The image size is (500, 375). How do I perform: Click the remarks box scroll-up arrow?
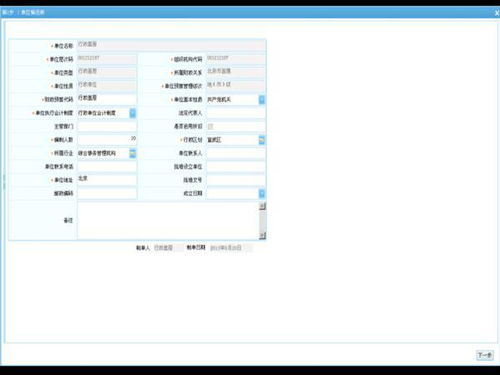coord(262,206)
